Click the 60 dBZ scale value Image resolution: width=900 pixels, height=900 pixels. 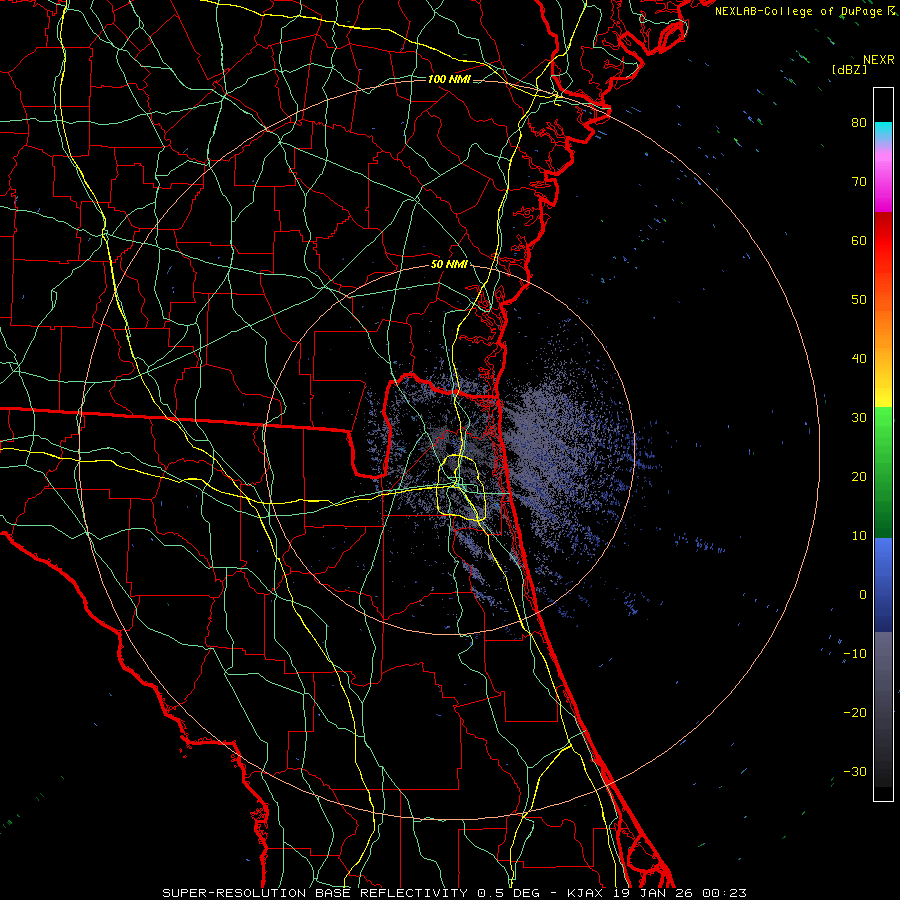point(859,240)
